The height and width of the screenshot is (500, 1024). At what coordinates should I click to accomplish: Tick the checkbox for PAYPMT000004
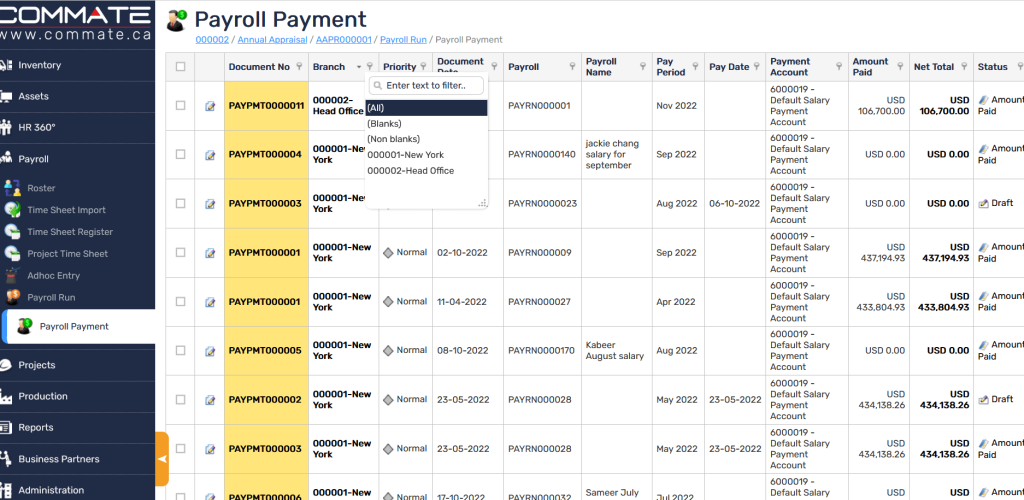[x=180, y=154]
